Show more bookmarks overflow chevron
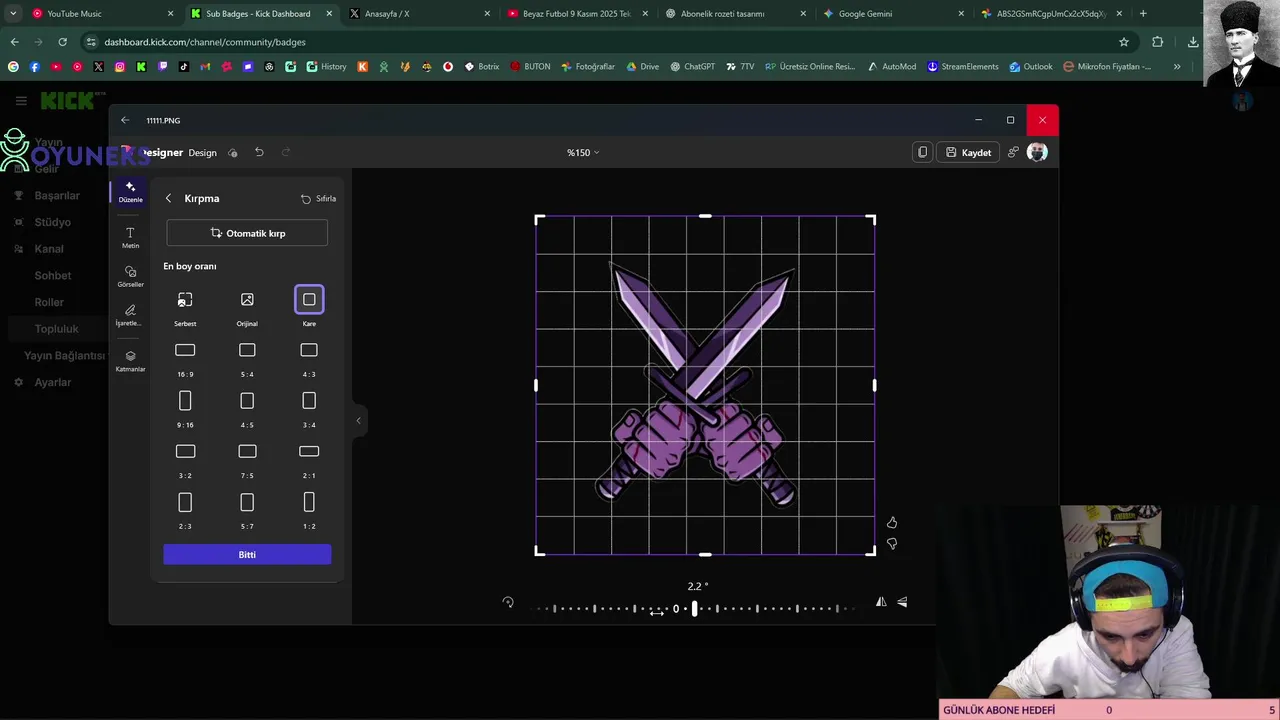This screenshot has height=720, width=1280. 1177,67
